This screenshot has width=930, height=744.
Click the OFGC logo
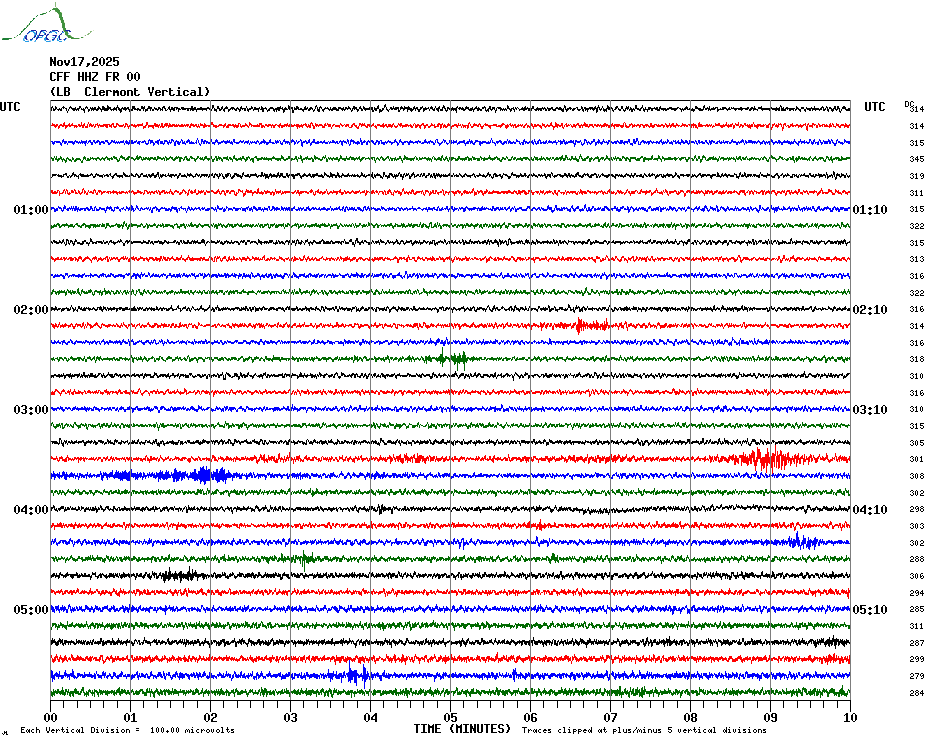pyautogui.click(x=46, y=24)
